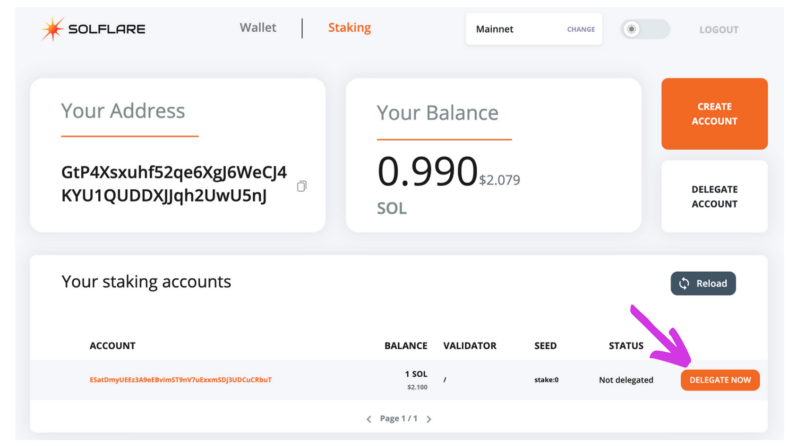Image resolution: width=800 pixels, height=446 pixels.
Task: Click CHANGE to switch Mainnet network
Action: click(x=581, y=30)
